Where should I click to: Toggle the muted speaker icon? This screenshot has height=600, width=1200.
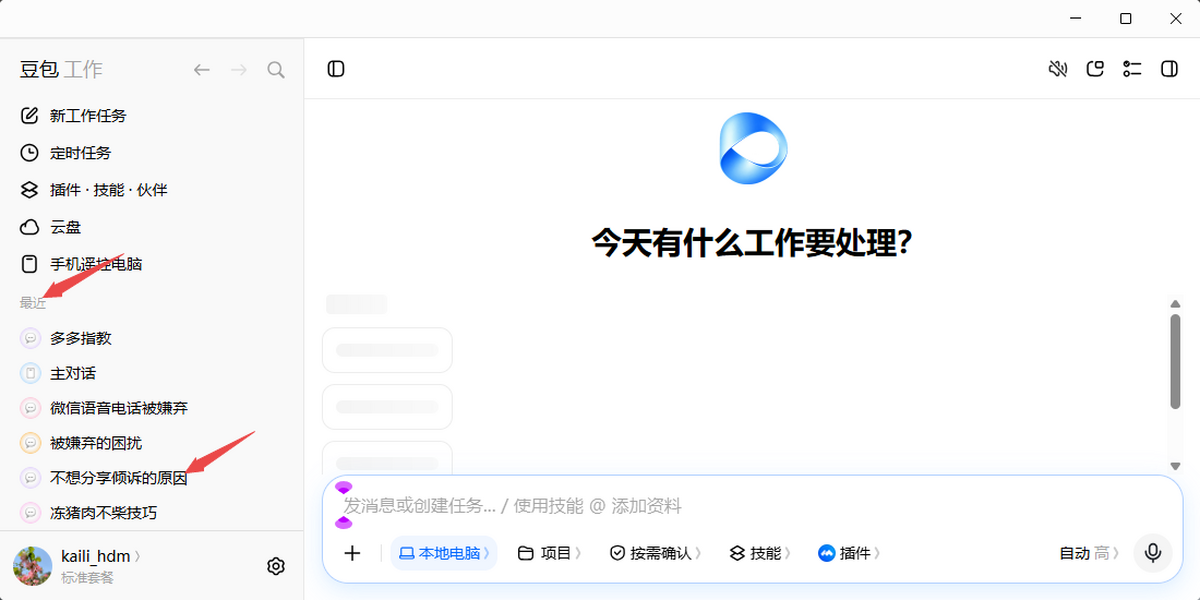click(x=1058, y=69)
